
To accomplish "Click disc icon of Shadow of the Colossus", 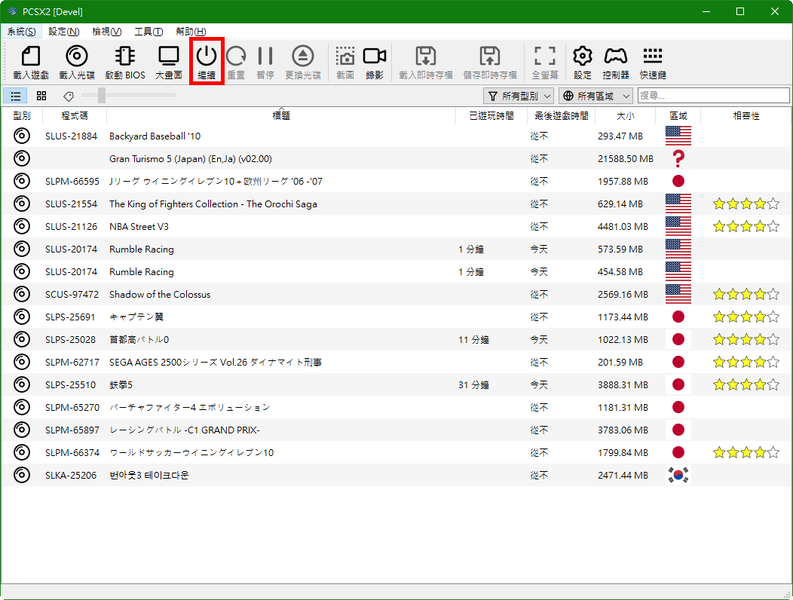I will click(22, 294).
